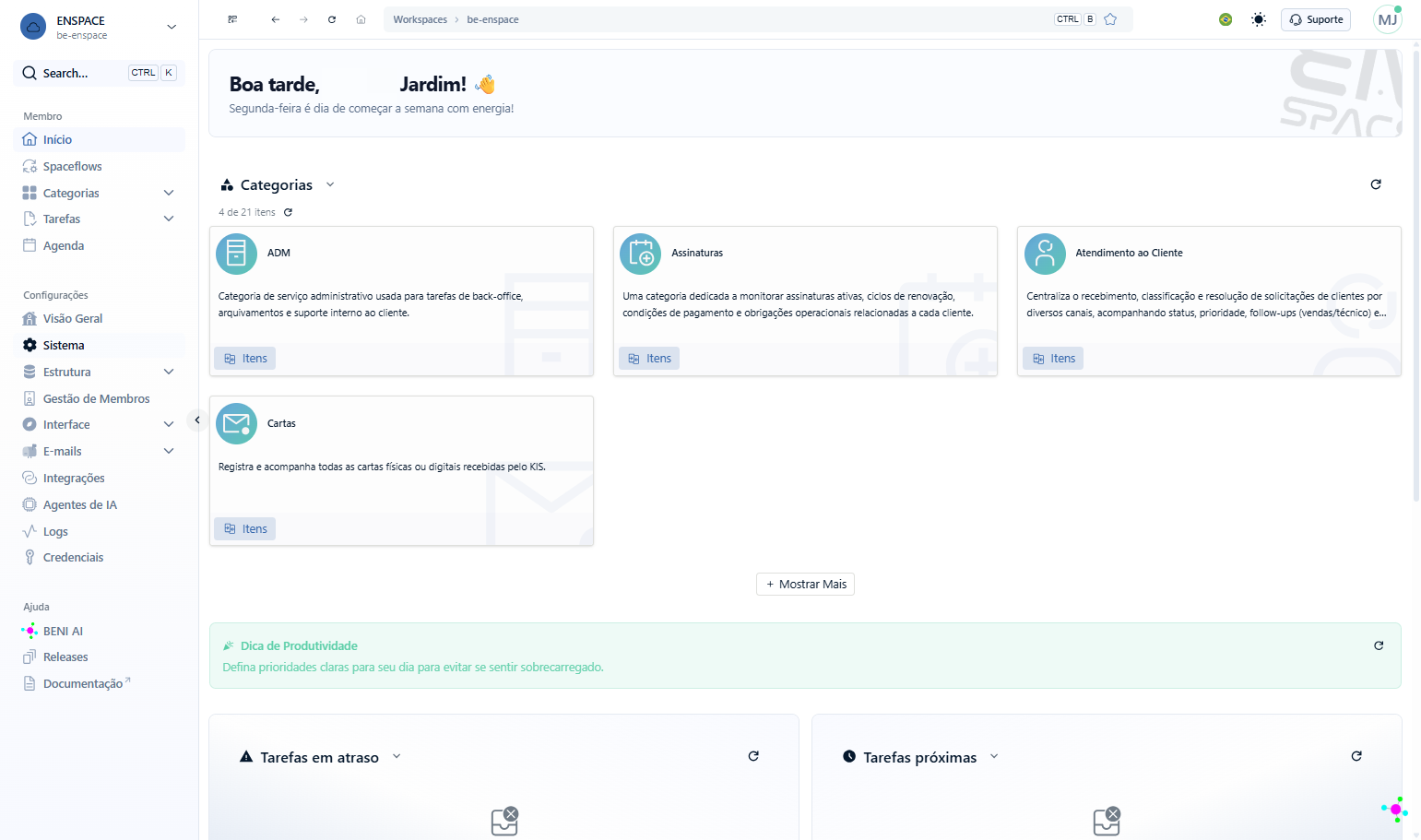Click the home icon in top bar
This screenshot has height=840, width=1421.
(x=361, y=19)
